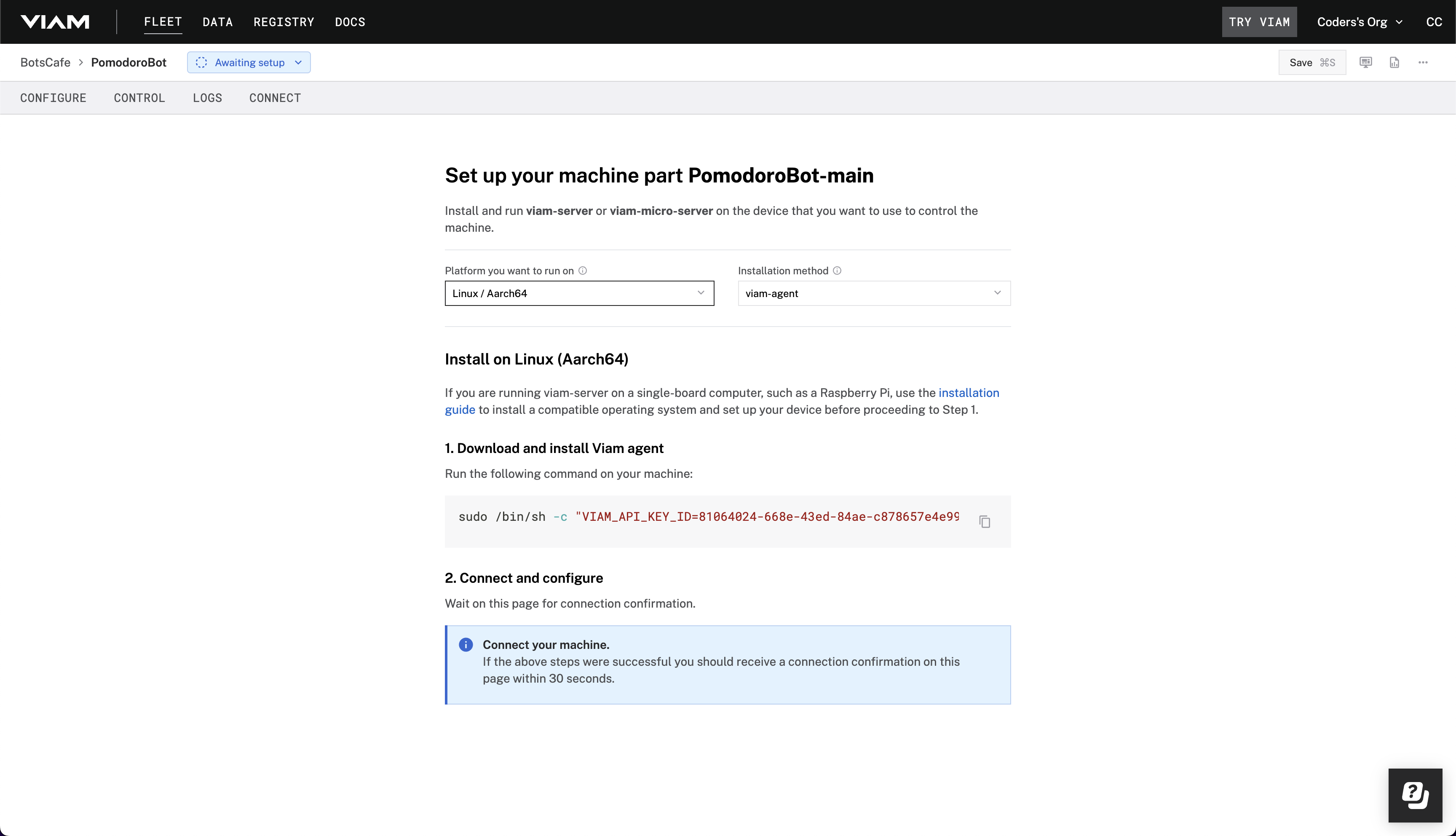Click the CONTROL tab
Image resolution: width=1456 pixels, height=836 pixels.
click(x=139, y=98)
